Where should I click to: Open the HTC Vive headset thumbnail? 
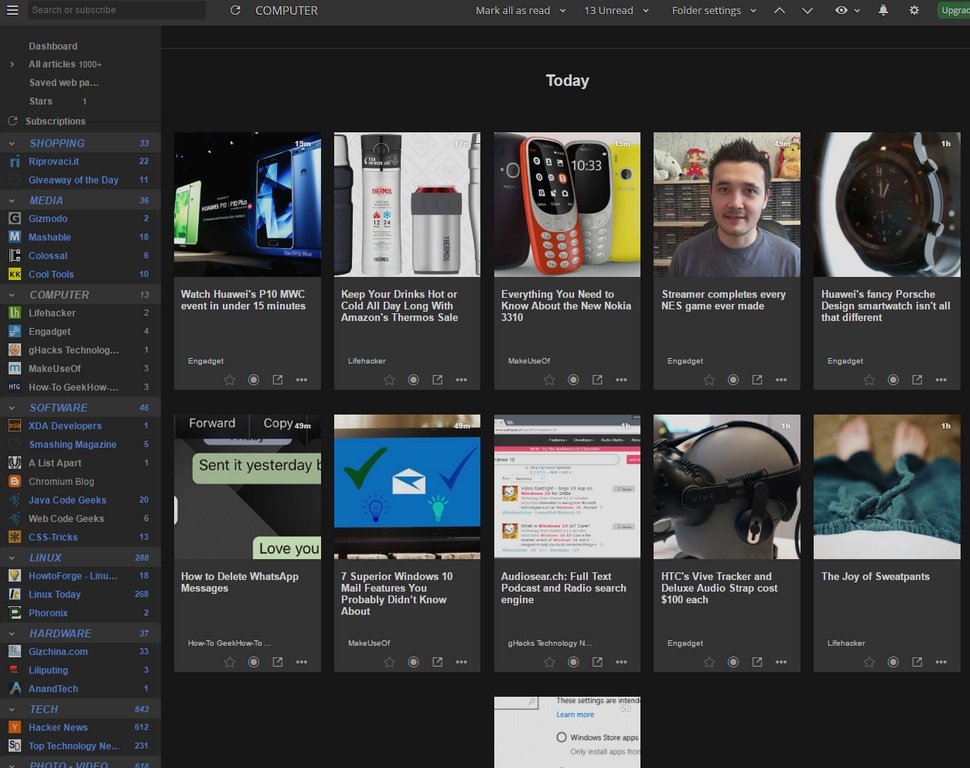(727, 486)
